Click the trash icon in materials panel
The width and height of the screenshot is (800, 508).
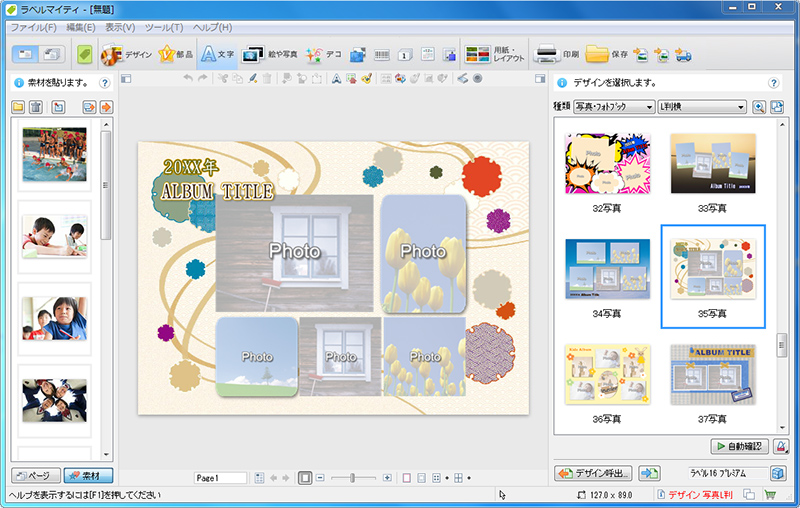pos(36,107)
